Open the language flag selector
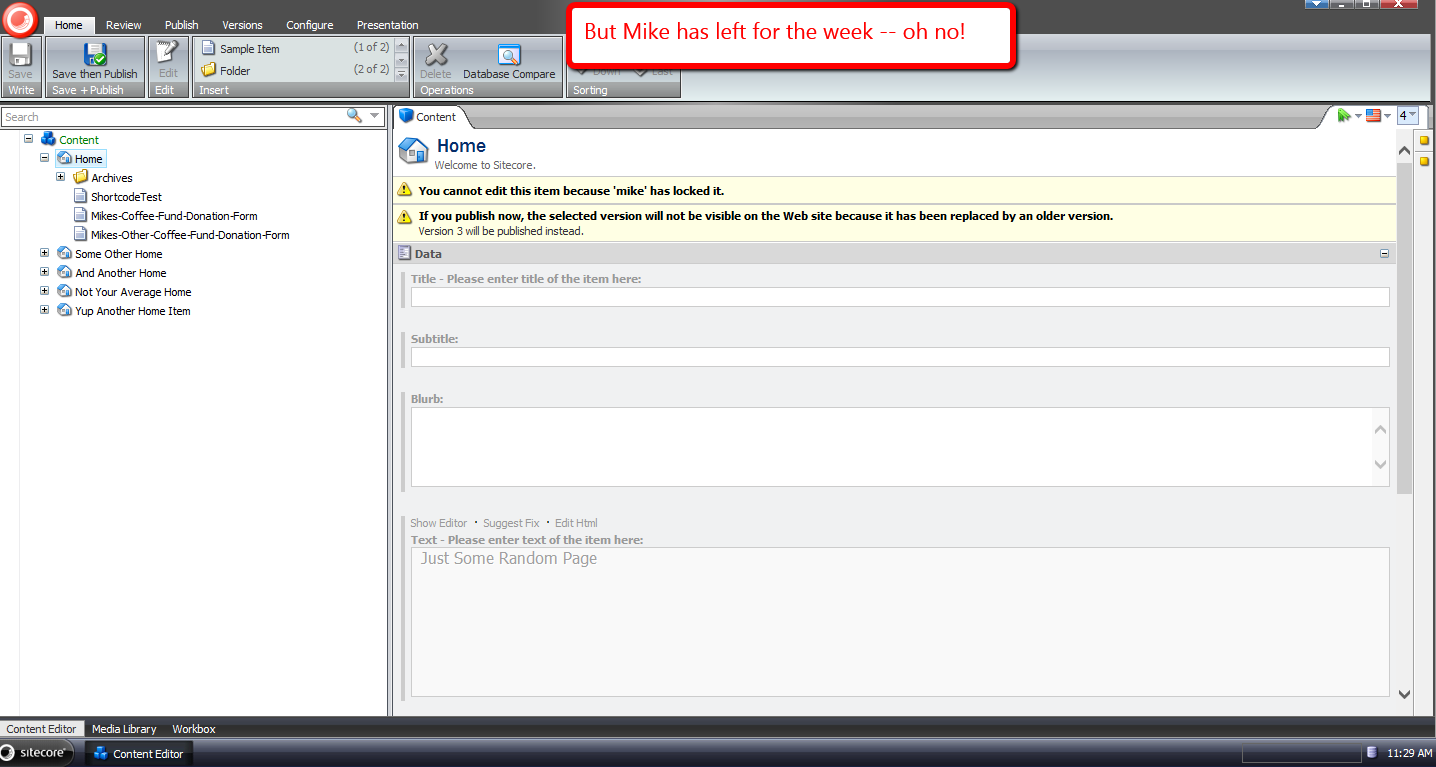 point(1377,116)
